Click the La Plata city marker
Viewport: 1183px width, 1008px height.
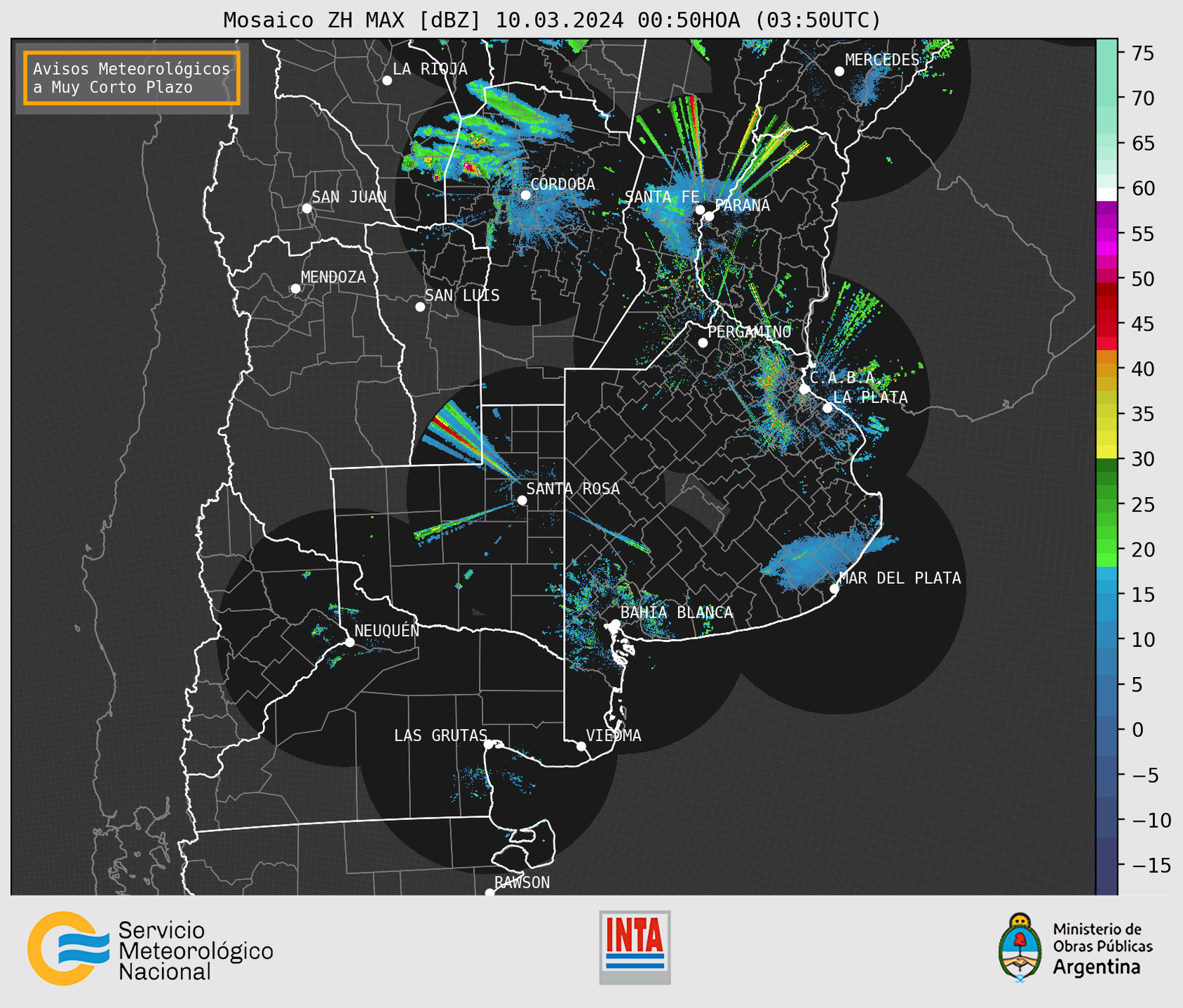[827, 408]
